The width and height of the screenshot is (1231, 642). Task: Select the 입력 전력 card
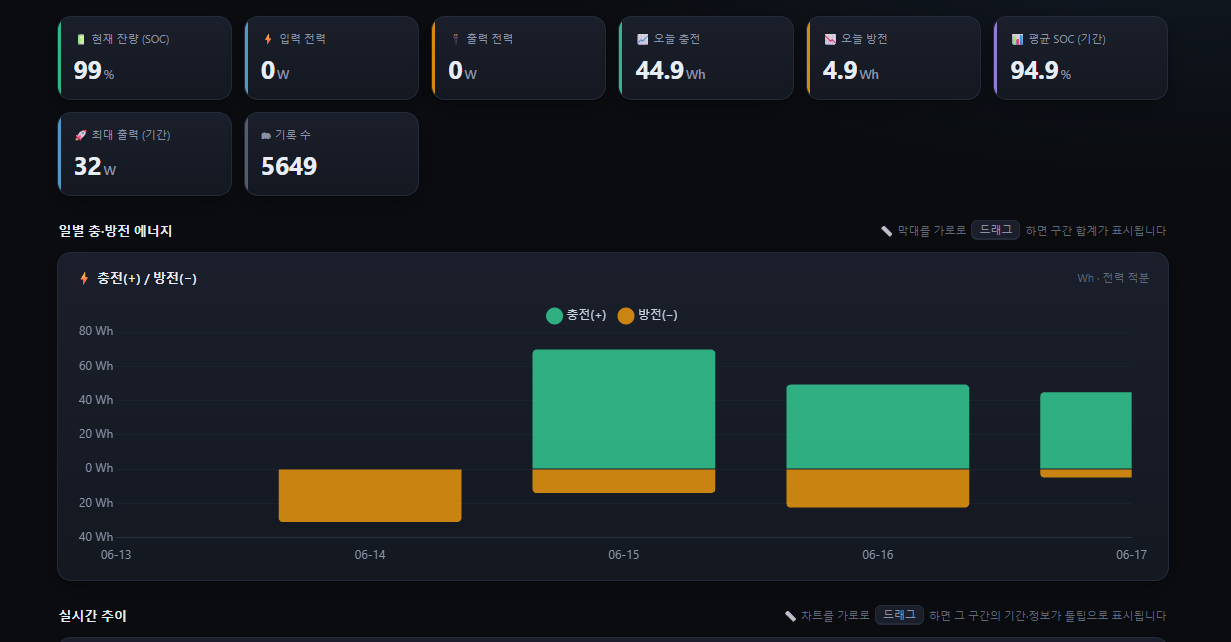pos(331,58)
